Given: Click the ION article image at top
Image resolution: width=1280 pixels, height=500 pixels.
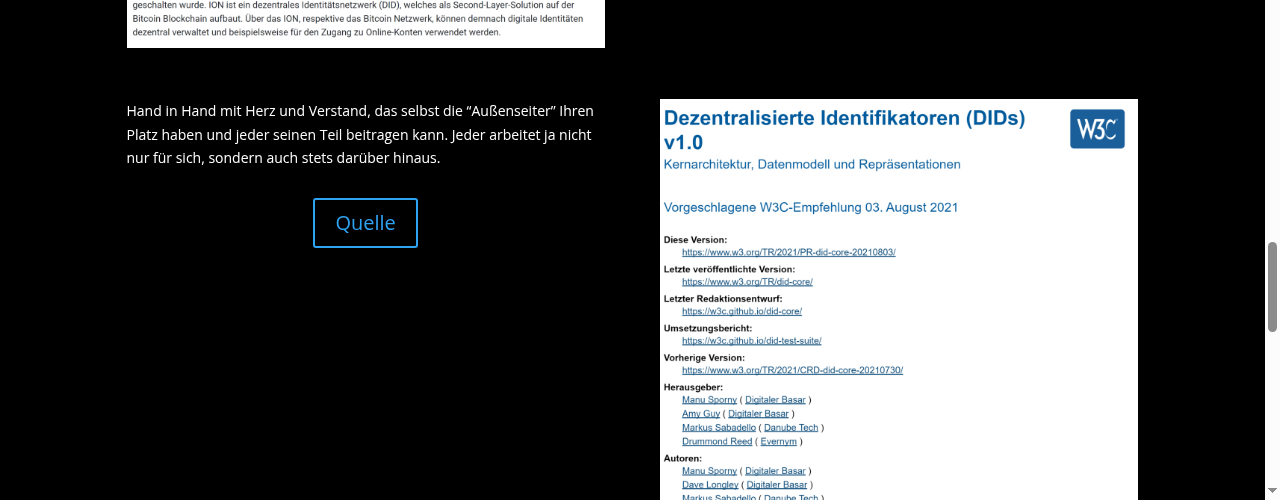Looking at the screenshot, I should tap(366, 24).
